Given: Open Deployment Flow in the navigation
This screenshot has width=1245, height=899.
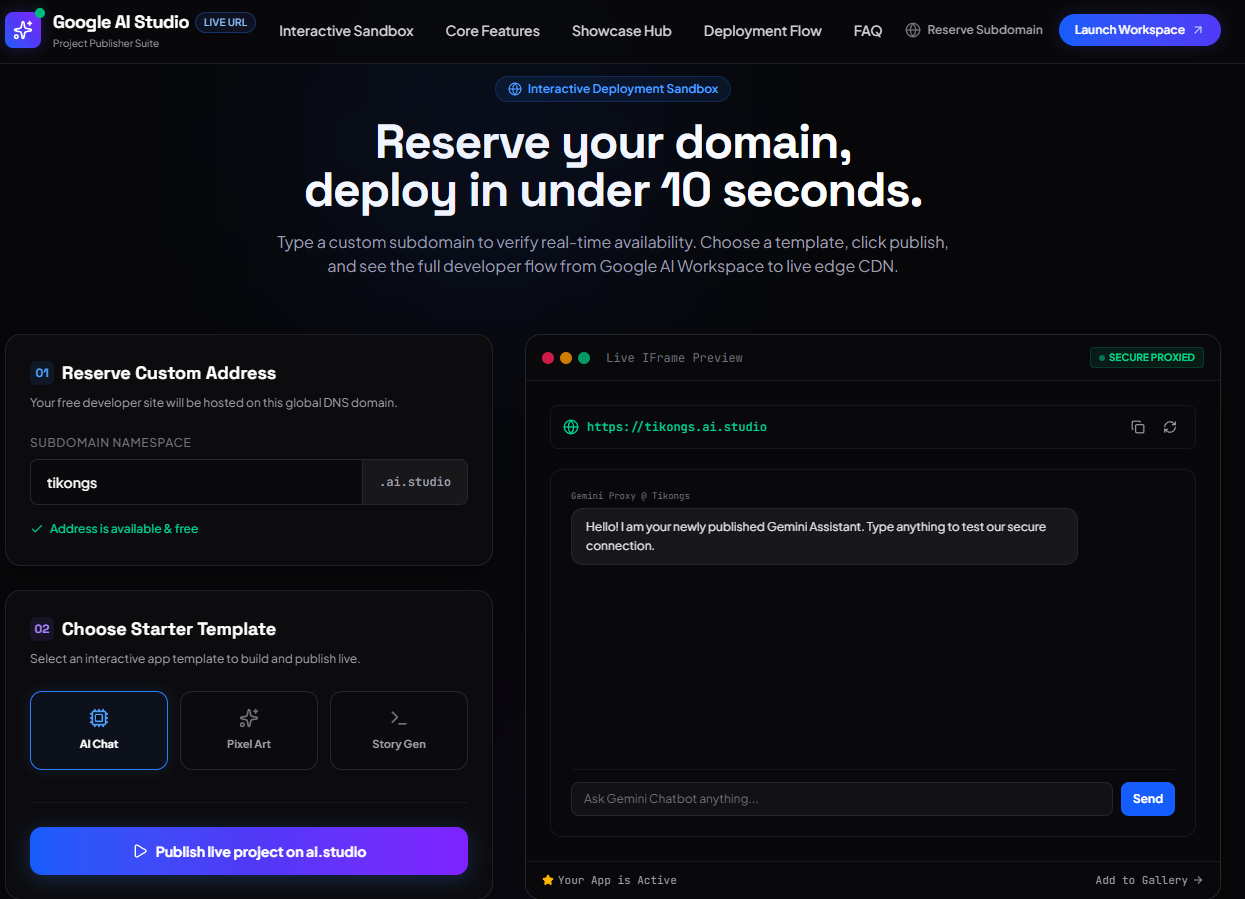Looking at the screenshot, I should [763, 31].
